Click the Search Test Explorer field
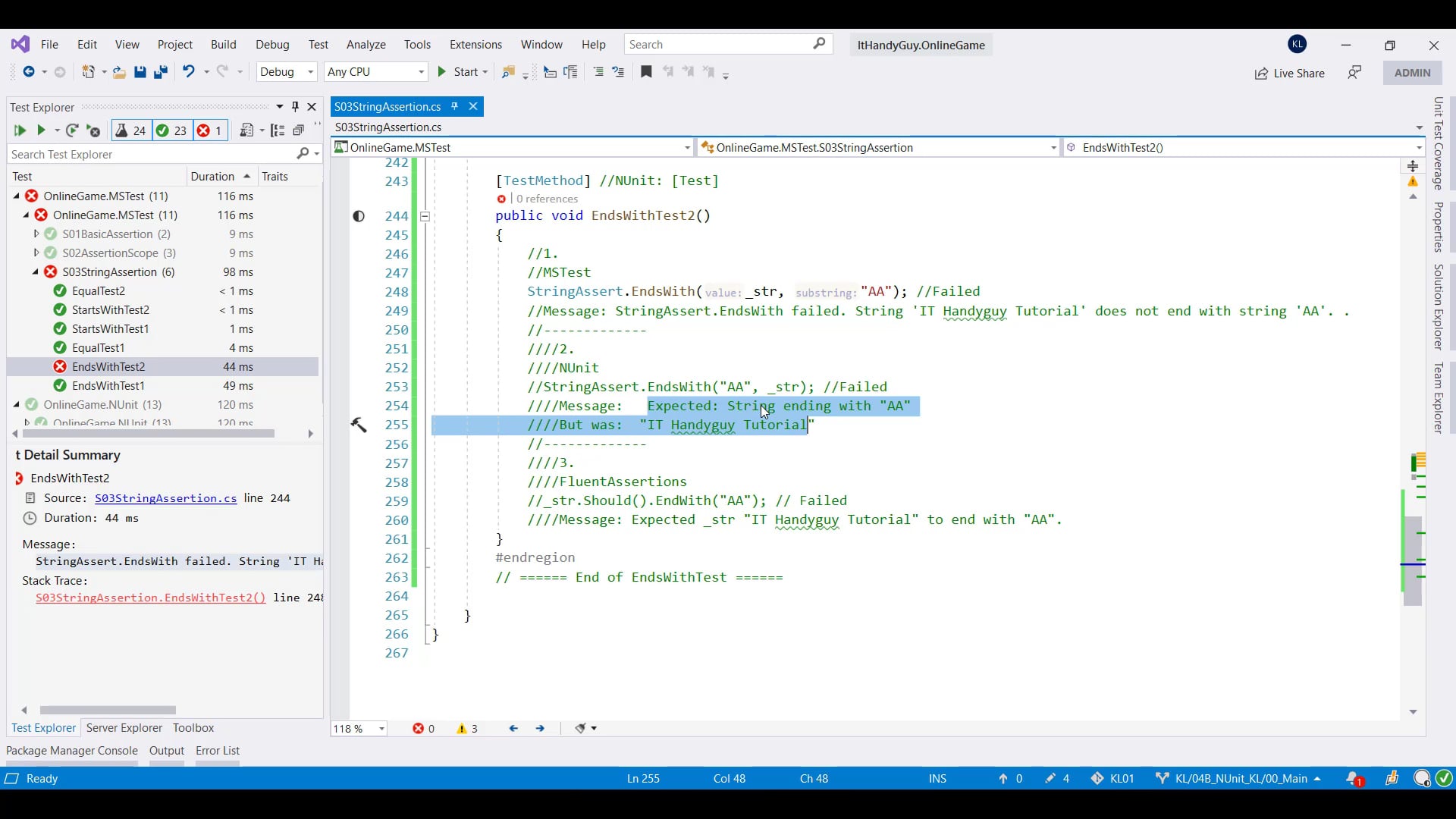 pos(152,154)
